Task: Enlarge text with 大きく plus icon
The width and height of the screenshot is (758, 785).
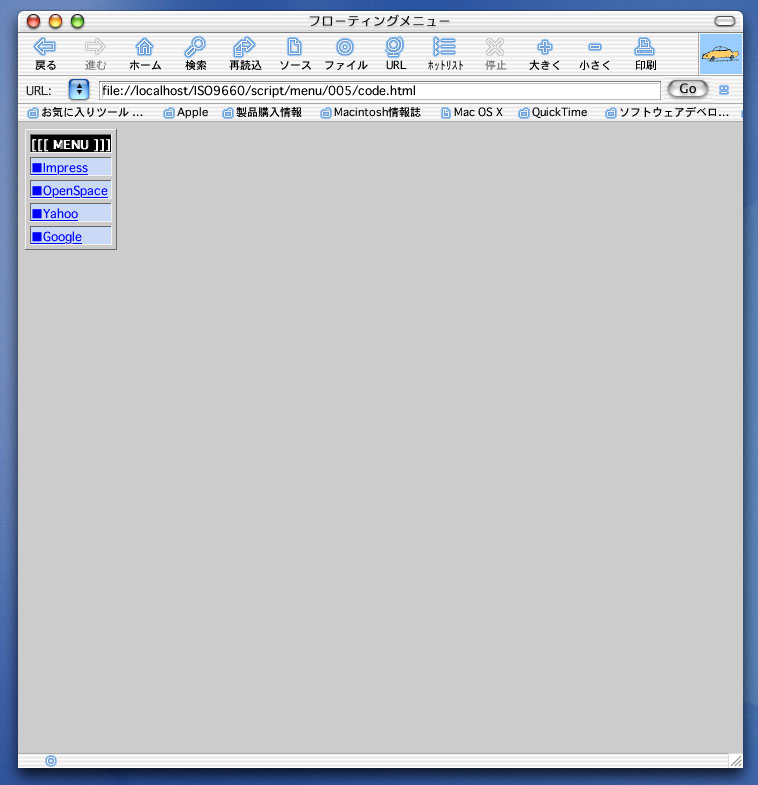Action: [545, 47]
